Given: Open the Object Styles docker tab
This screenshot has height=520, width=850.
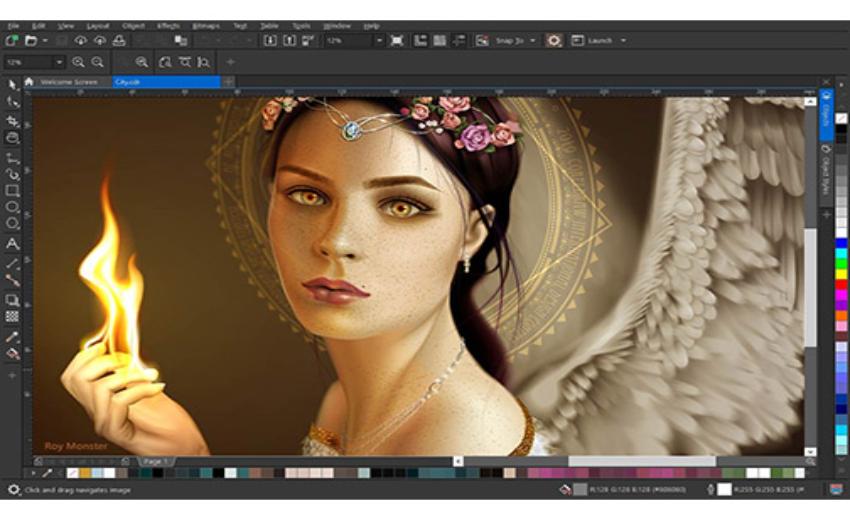Looking at the screenshot, I should (826, 173).
